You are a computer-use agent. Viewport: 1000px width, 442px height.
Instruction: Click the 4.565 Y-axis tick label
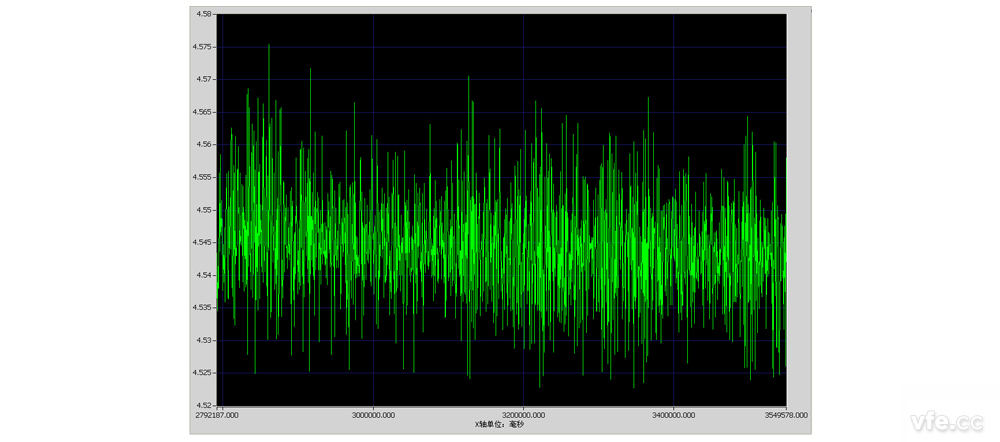[204, 112]
